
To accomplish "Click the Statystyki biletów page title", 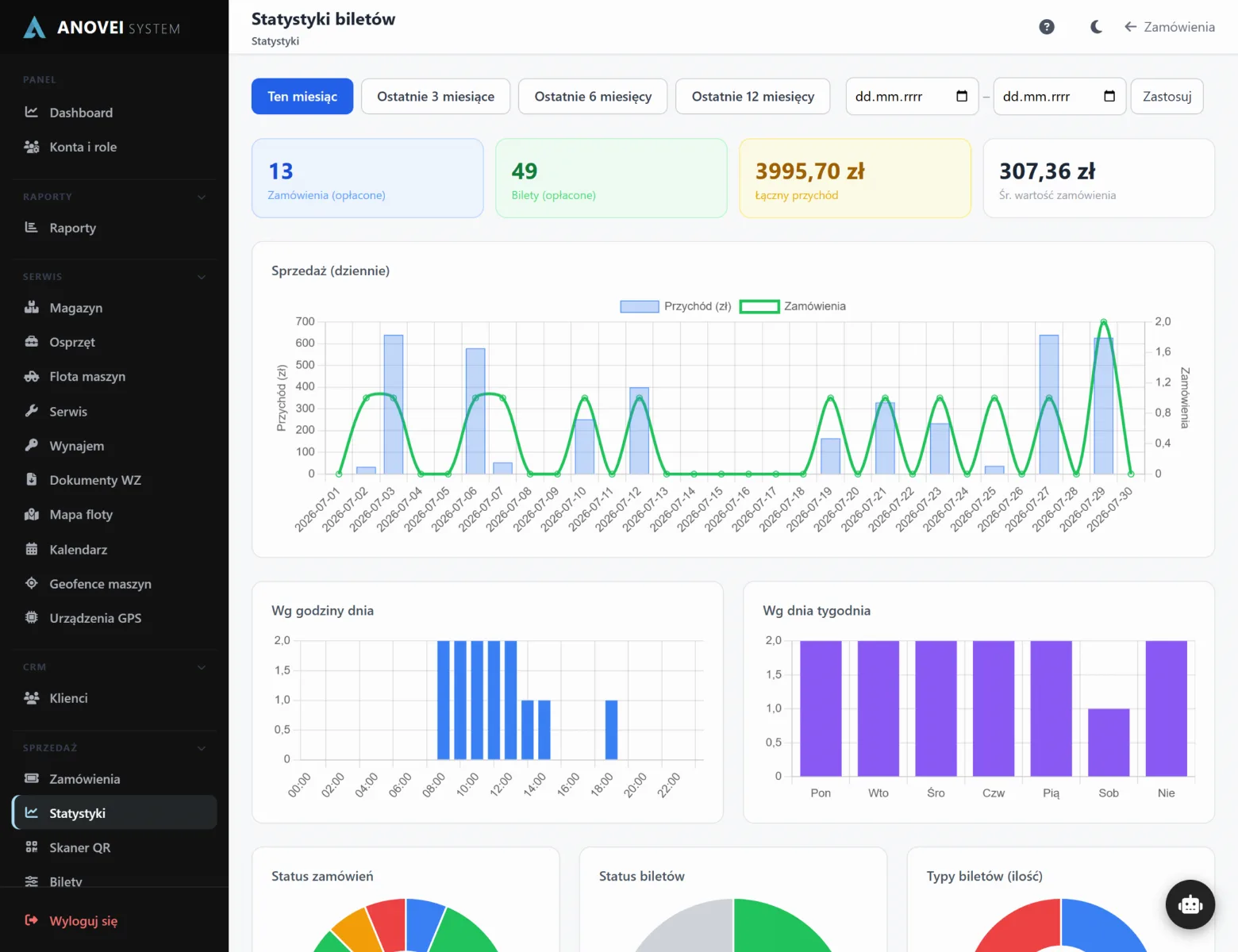I will pos(323,19).
